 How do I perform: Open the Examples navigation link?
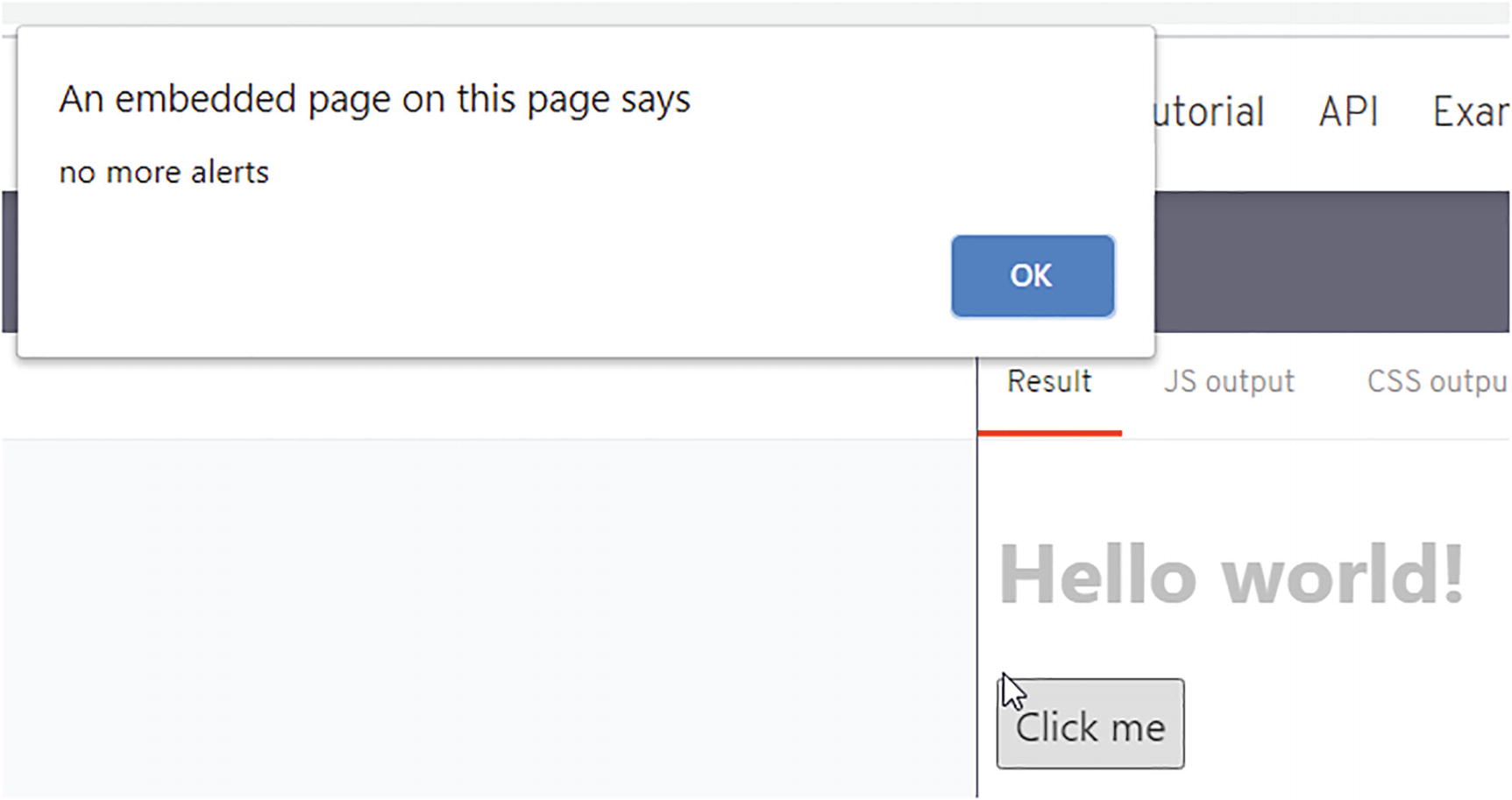pyautogui.click(x=1470, y=112)
